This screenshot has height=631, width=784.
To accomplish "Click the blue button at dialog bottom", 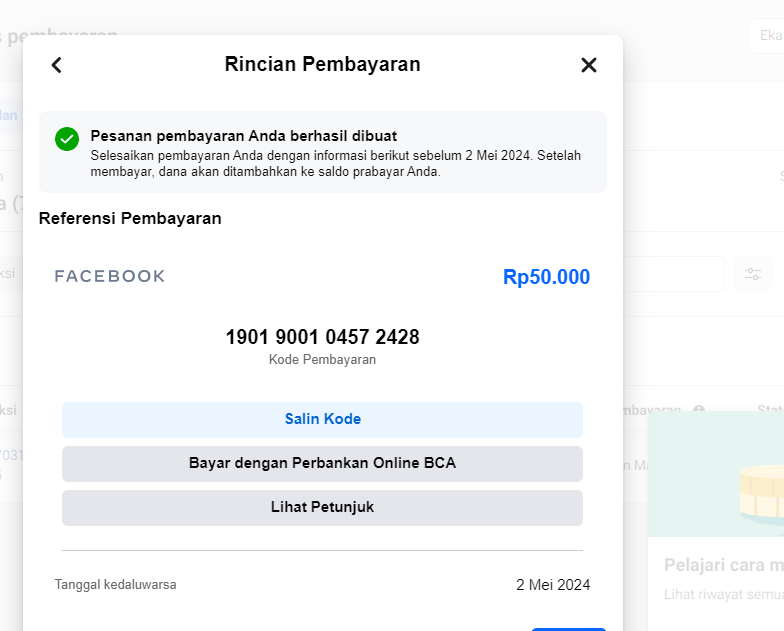I will point(568,627).
